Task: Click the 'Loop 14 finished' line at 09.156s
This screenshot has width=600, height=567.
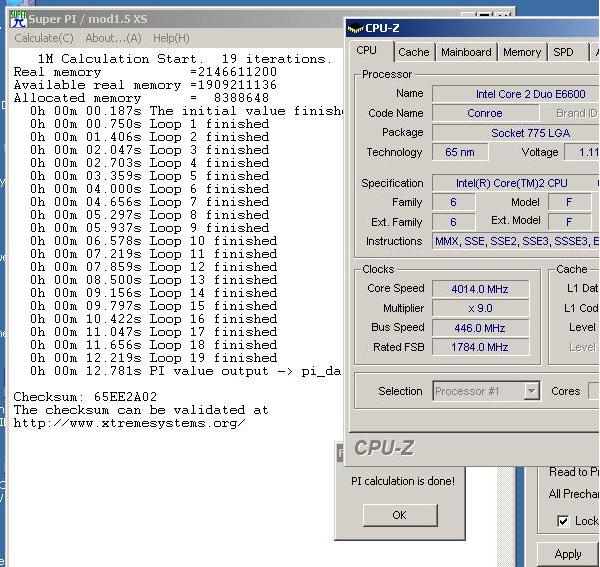Action: tap(153, 293)
